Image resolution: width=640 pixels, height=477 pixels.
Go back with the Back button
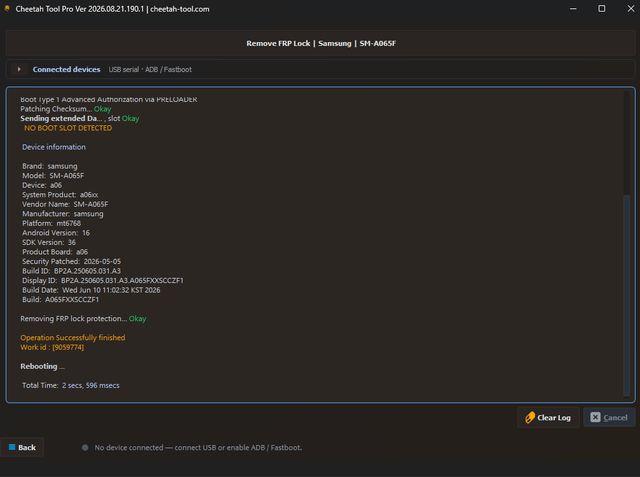[x=22, y=447]
